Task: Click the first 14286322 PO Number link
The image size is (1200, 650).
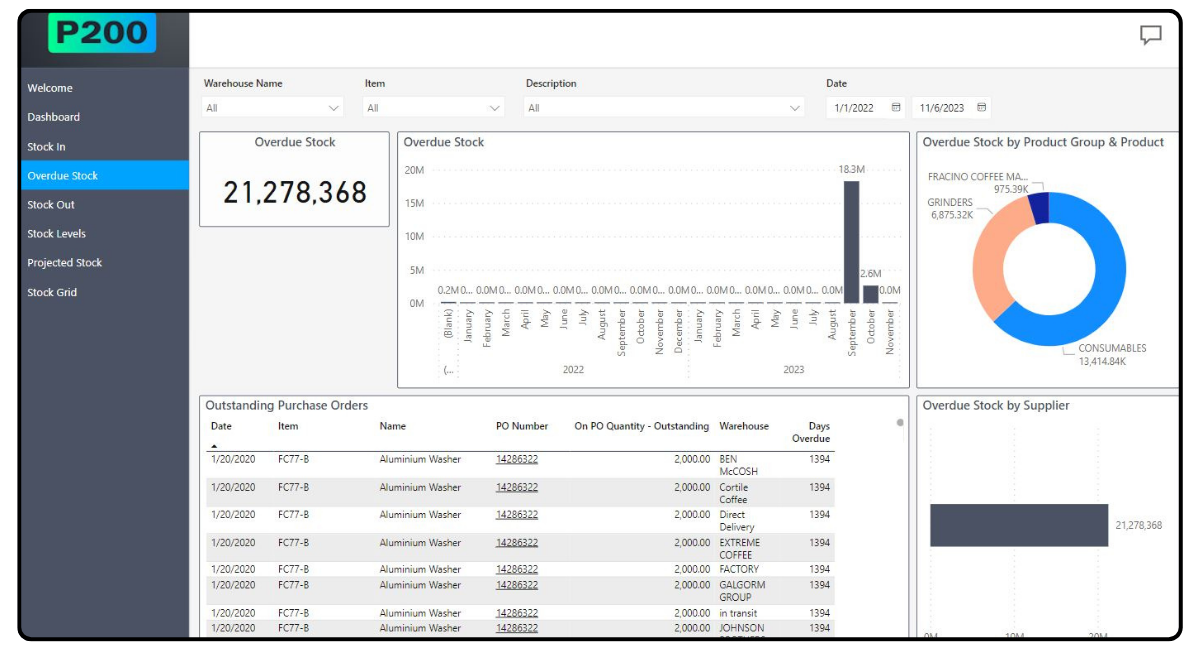Action: 516,459
